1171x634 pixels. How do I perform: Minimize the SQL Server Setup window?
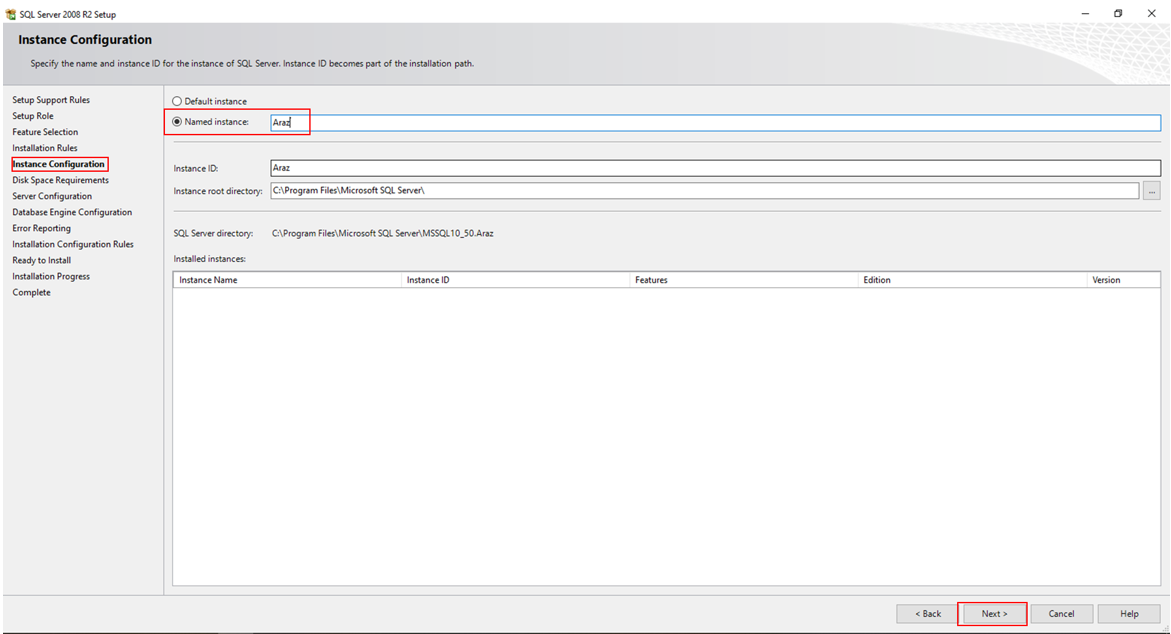pyautogui.click(x=1085, y=13)
